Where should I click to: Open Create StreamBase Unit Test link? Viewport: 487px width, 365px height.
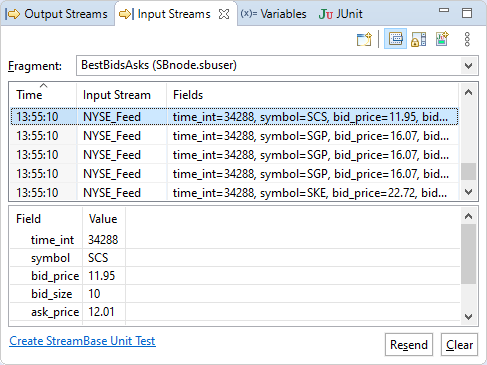point(82,341)
